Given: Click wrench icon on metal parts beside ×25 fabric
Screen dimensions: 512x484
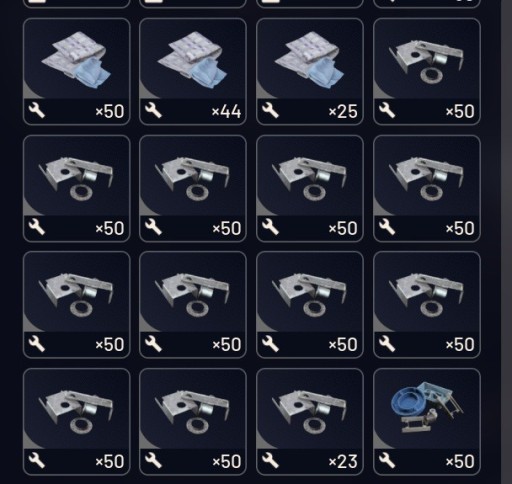Looking at the screenshot, I should [x=387, y=110].
